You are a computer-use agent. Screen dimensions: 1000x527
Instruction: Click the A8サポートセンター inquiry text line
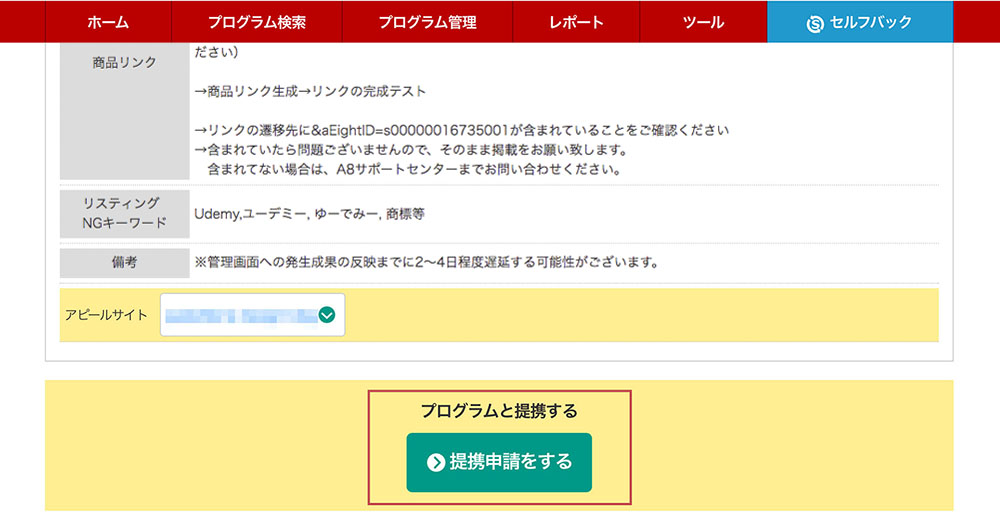(x=414, y=169)
